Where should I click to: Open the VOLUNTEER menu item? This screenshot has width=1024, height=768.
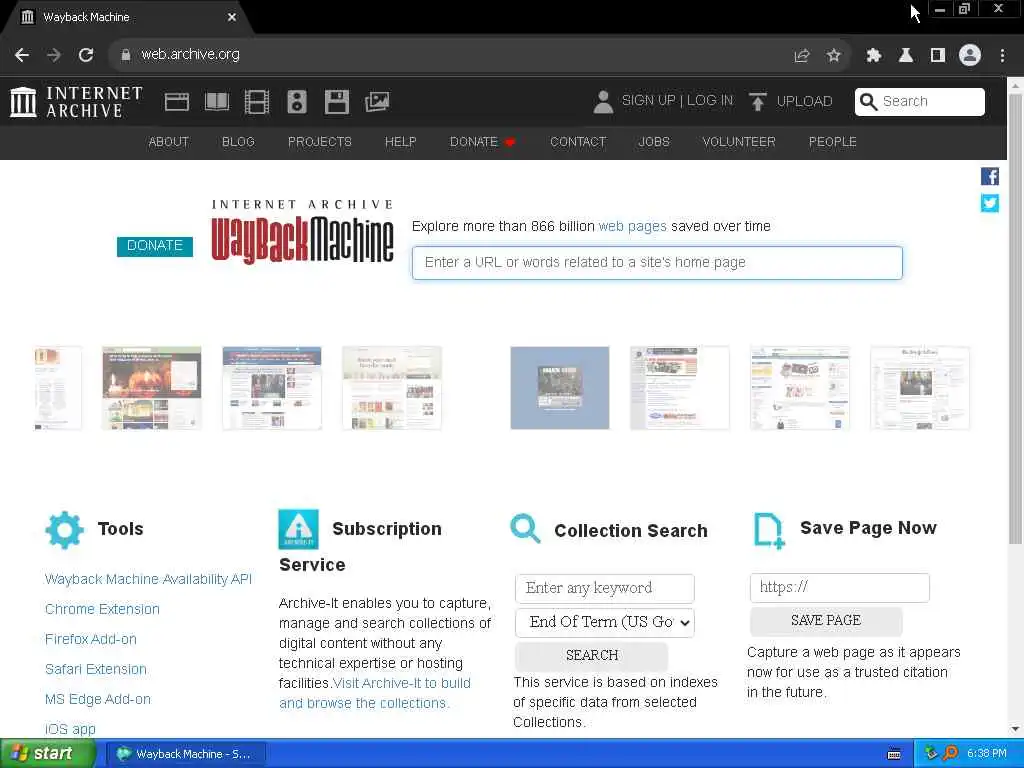coord(739,142)
